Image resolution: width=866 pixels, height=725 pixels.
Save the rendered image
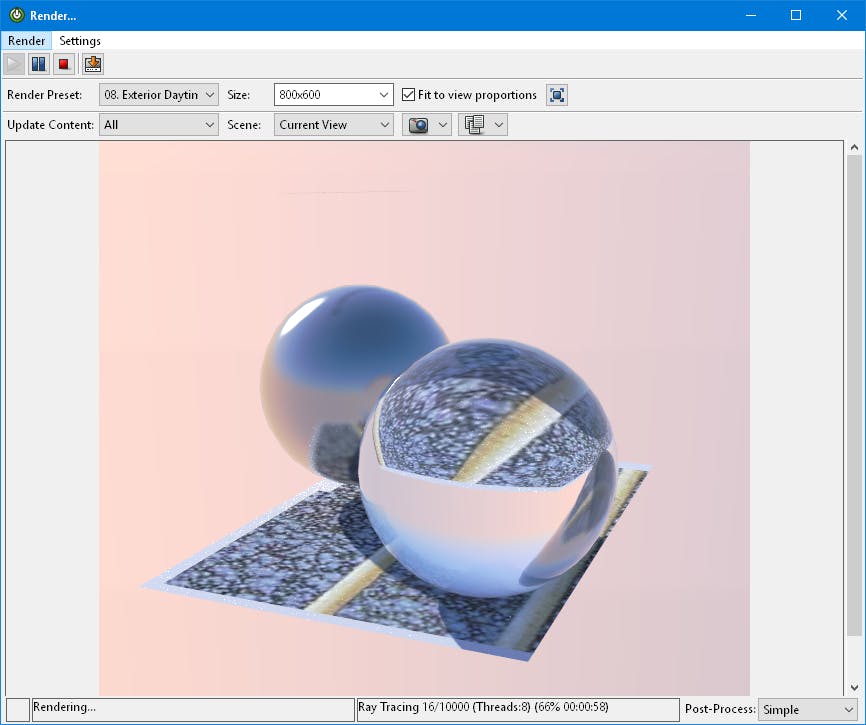(x=91, y=63)
